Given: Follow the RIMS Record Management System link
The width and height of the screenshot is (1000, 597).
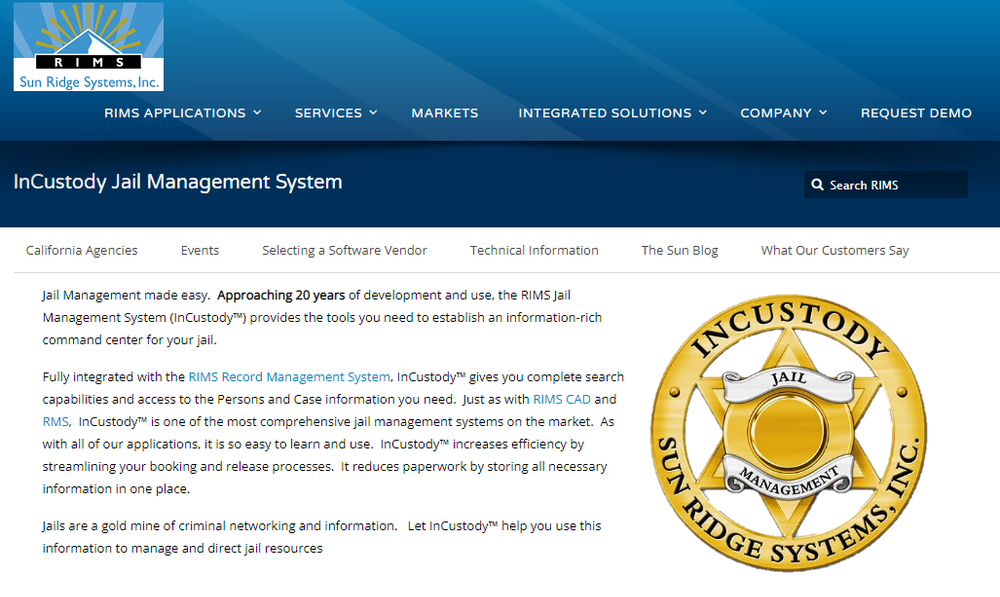Looking at the screenshot, I should (289, 377).
